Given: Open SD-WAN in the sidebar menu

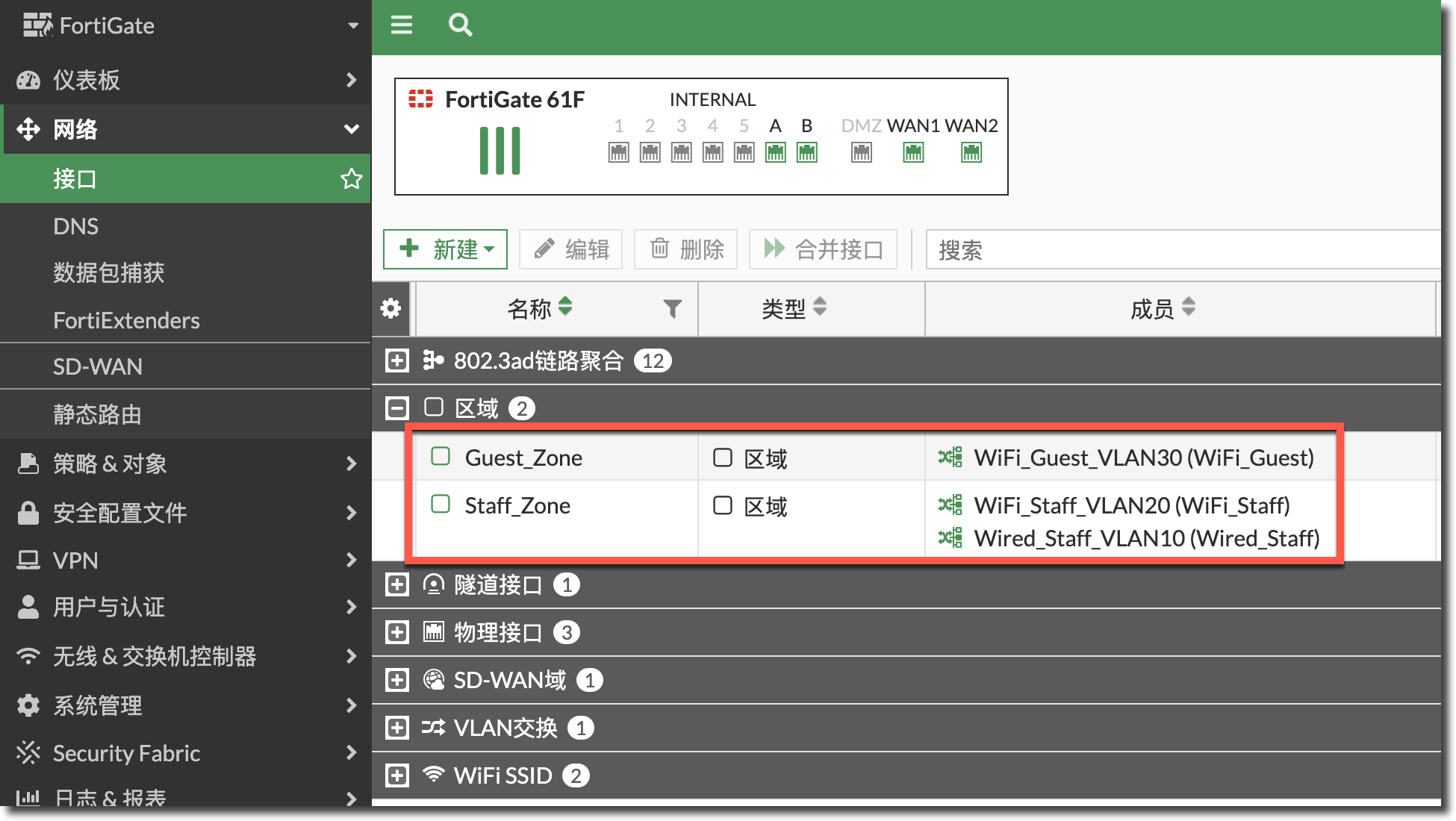Looking at the screenshot, I should click(x=97, y=366).
